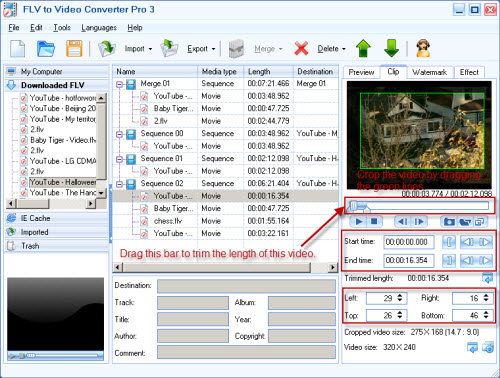Click the sequence list horizontal scrollbar

click(x=225, y=267)
